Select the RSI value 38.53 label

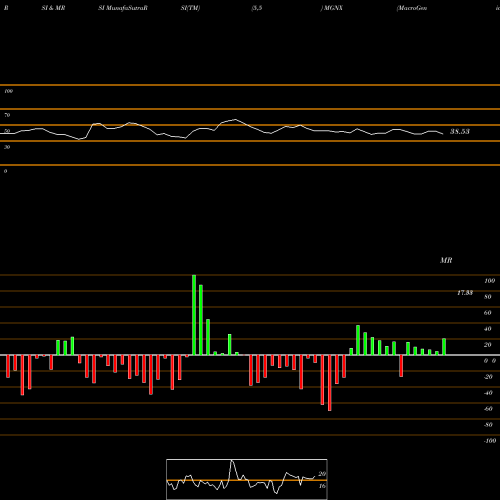(460, 131)
